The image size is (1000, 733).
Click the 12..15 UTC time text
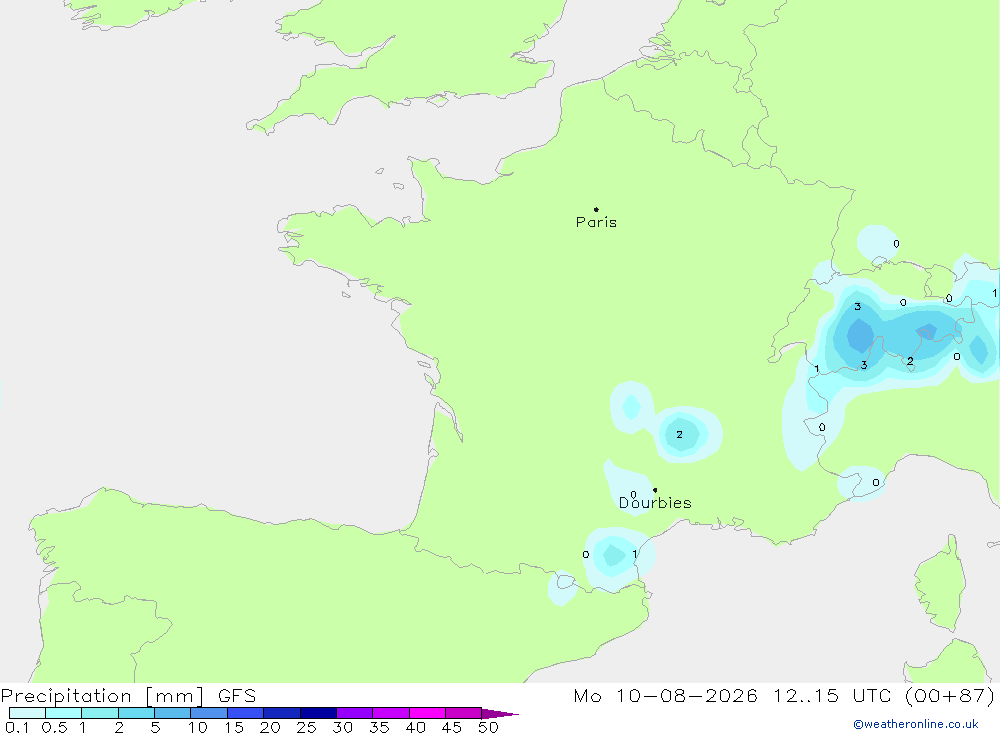[832, 695]
